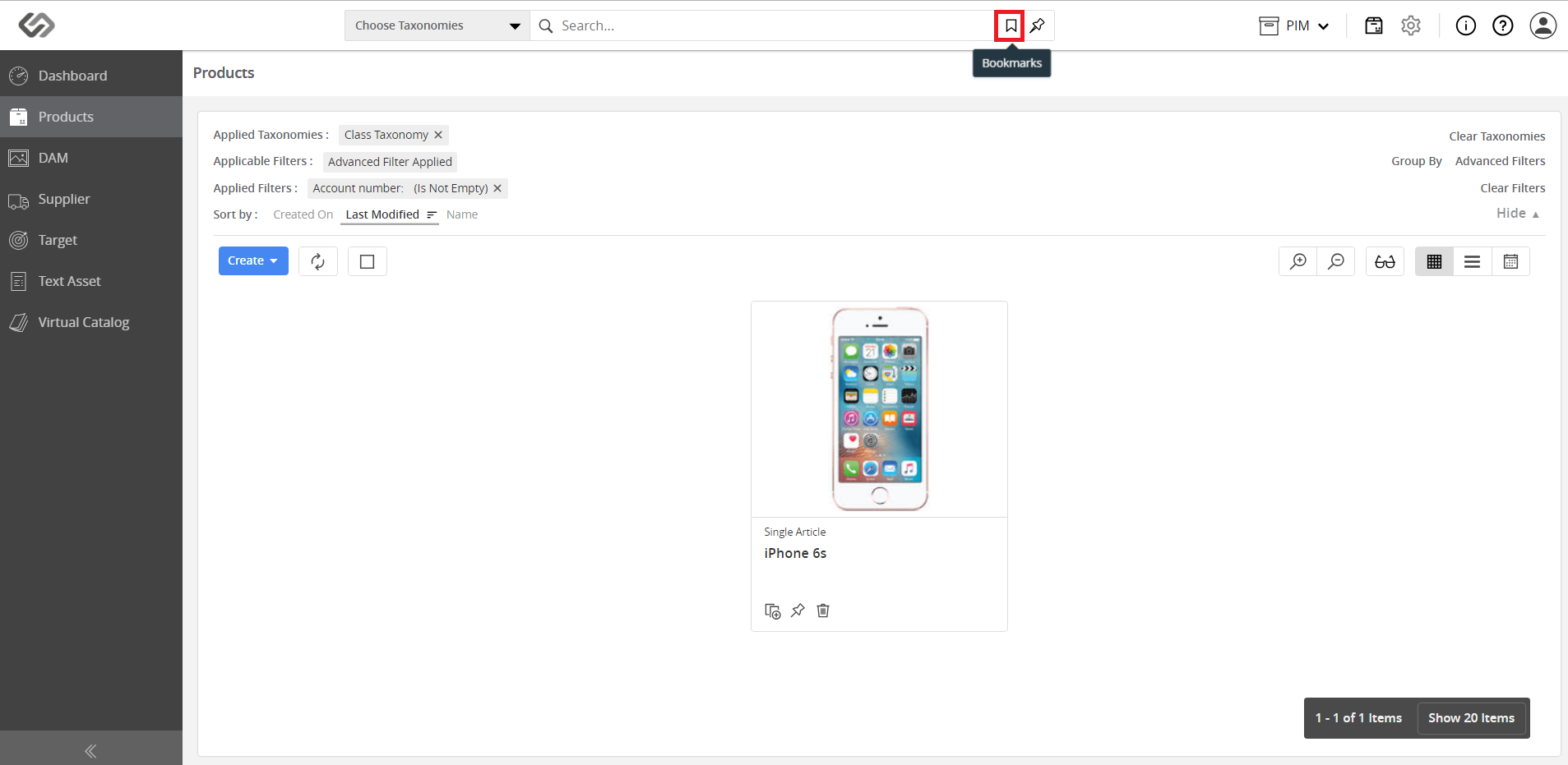Click the info circle icon

pos(1465,25)
